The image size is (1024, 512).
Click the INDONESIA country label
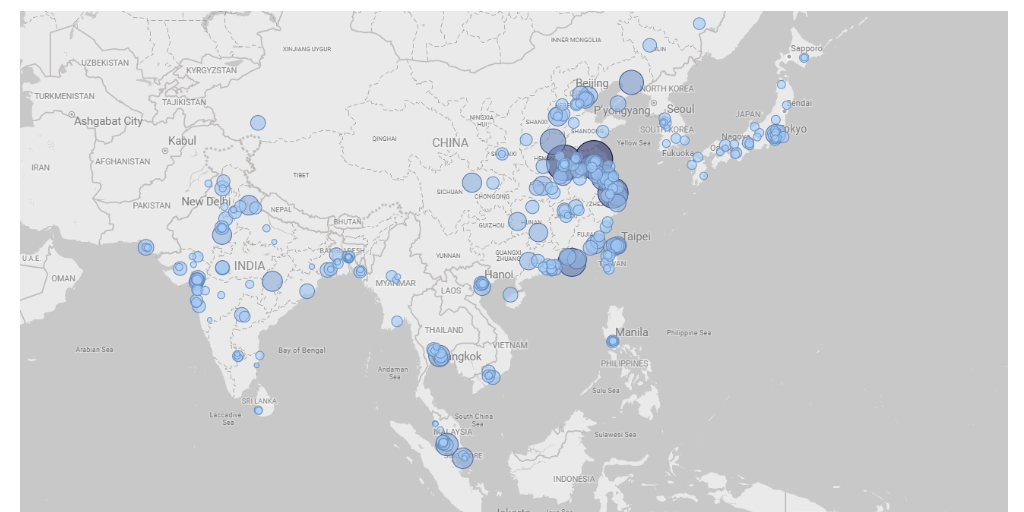574,479
